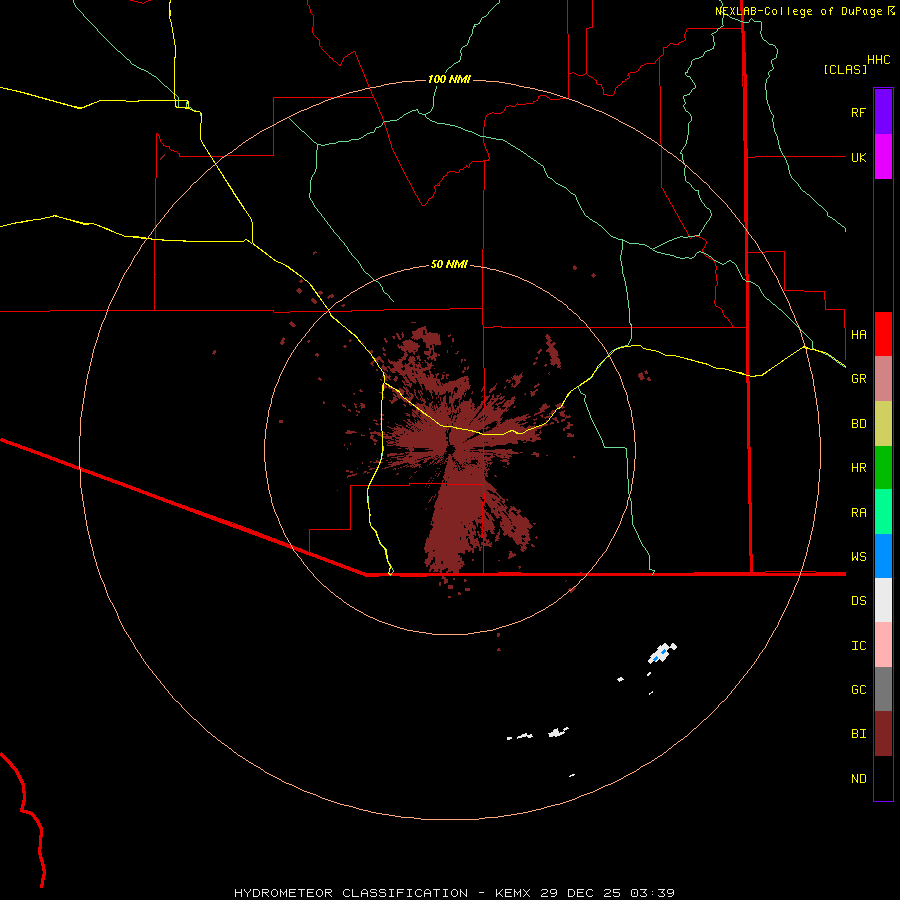Click the HYDROMETEOR CLASSIFICATION title text
This screenshot has height=900, width=900.
(x=350, y=893)
